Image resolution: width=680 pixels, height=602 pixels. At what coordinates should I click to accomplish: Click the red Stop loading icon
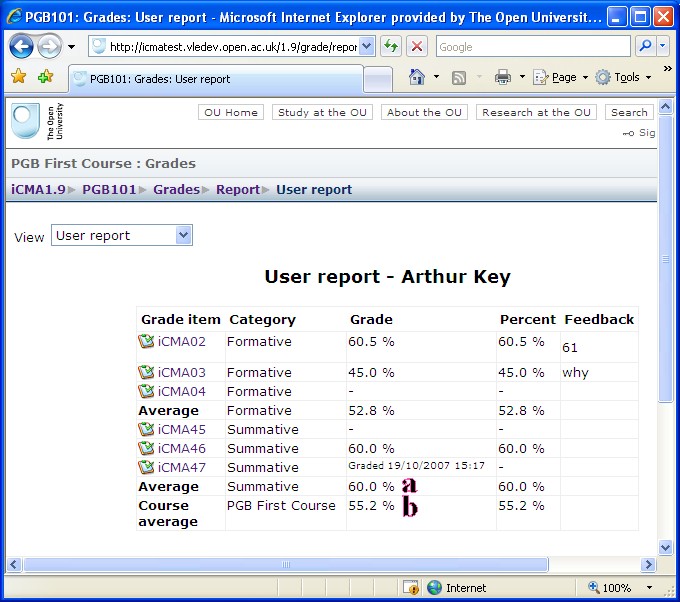click(x=417, y=46)
